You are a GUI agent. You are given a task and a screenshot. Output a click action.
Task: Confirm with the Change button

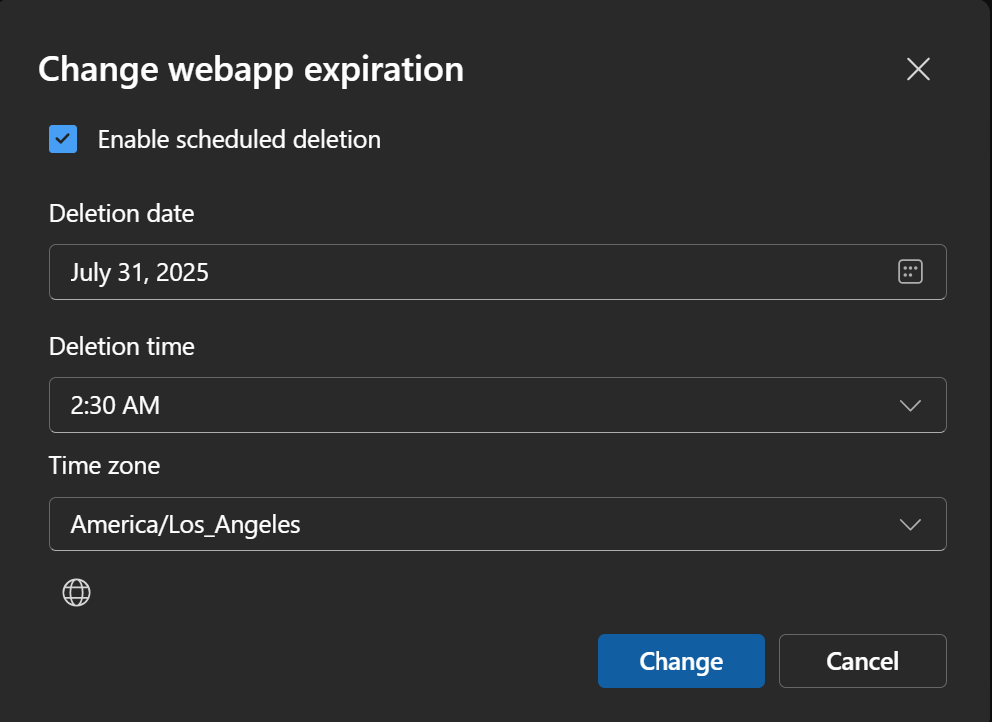681,661
